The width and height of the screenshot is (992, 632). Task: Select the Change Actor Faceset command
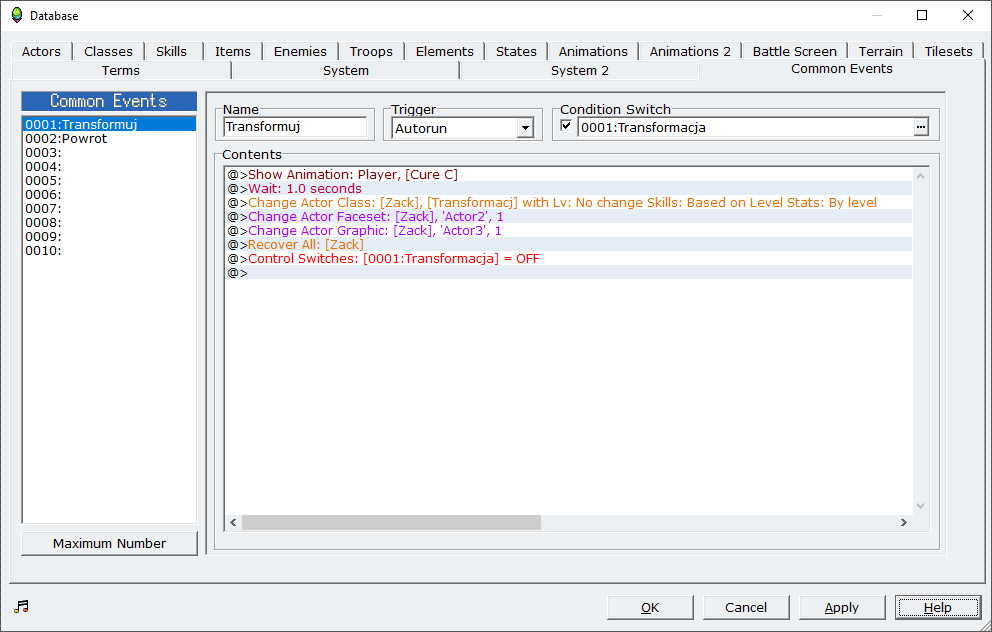(569, 216)
